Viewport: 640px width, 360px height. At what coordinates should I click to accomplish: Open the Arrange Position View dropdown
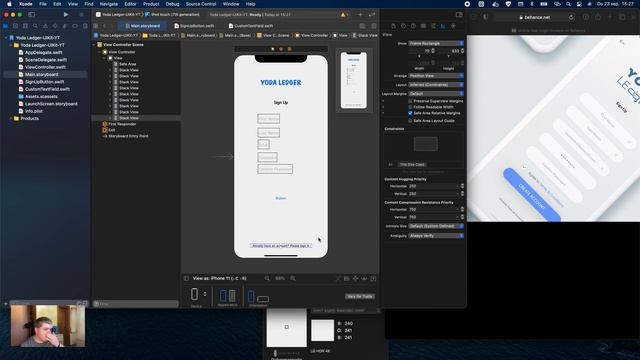[x=436, y=76]
